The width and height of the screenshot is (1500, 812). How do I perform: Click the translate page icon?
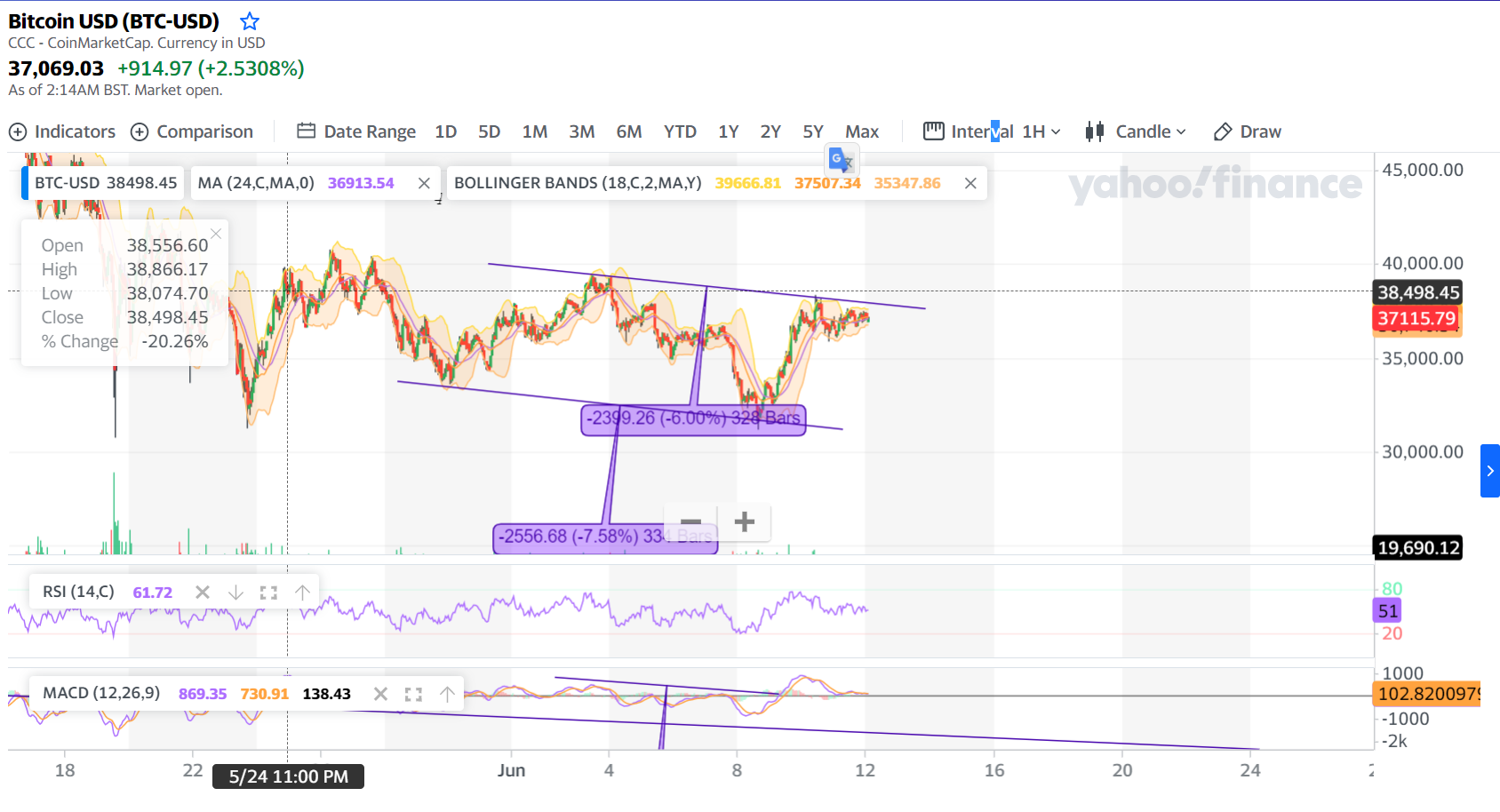[841, 160]
